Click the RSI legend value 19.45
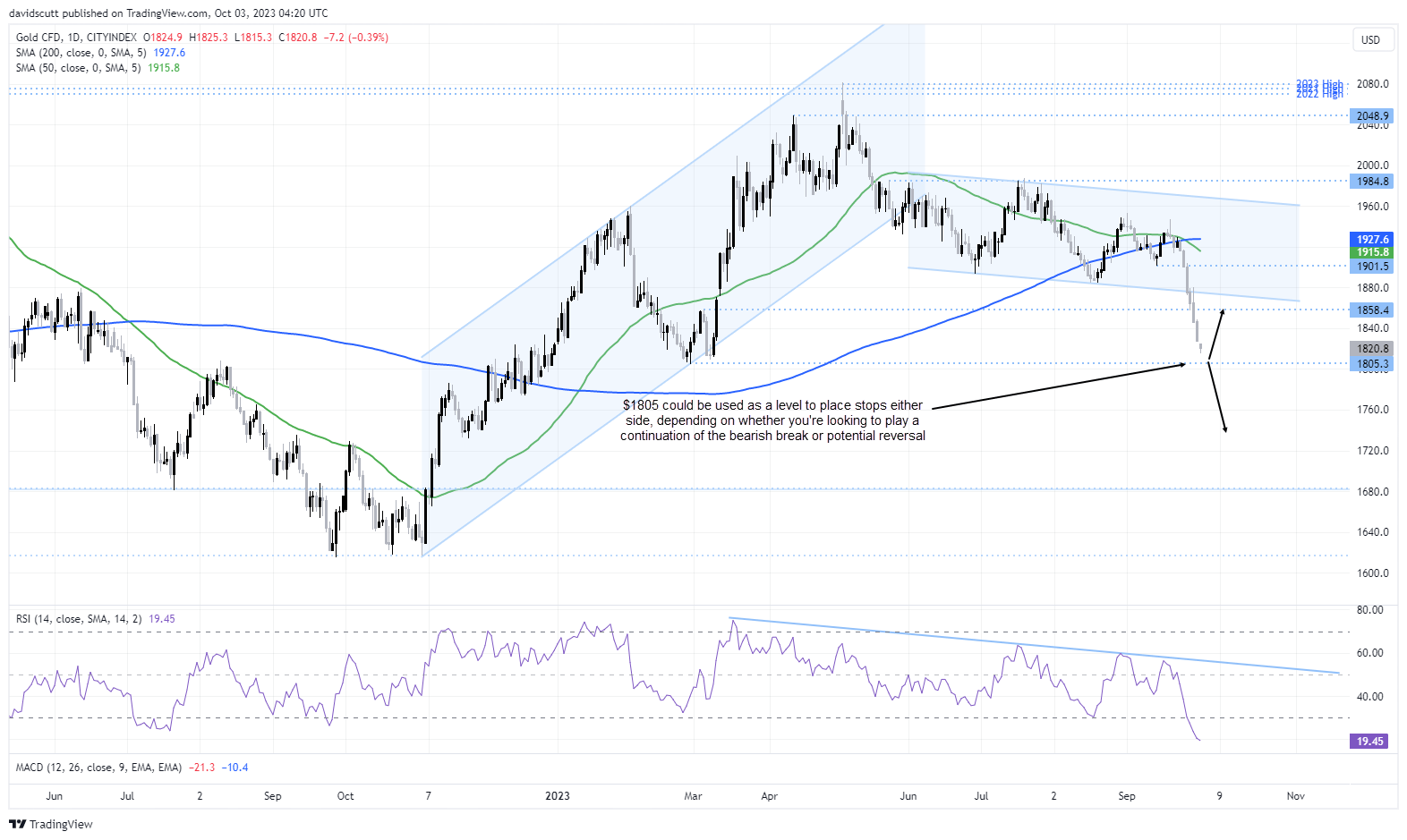Image resolution: width=1407 pixels, height=840 pixels. point(162,619)
